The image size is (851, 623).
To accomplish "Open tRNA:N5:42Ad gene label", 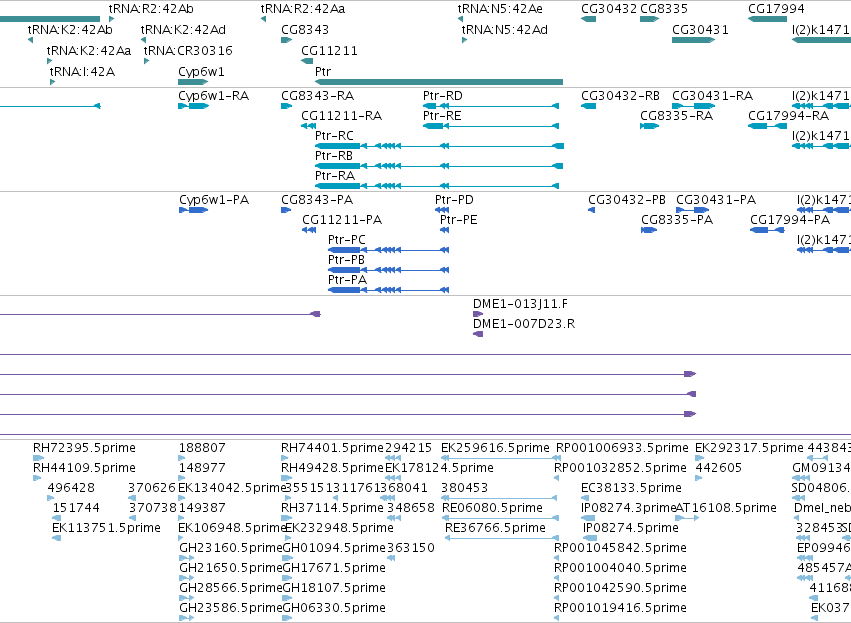I will pyautogui.click(x=505, y=29).
